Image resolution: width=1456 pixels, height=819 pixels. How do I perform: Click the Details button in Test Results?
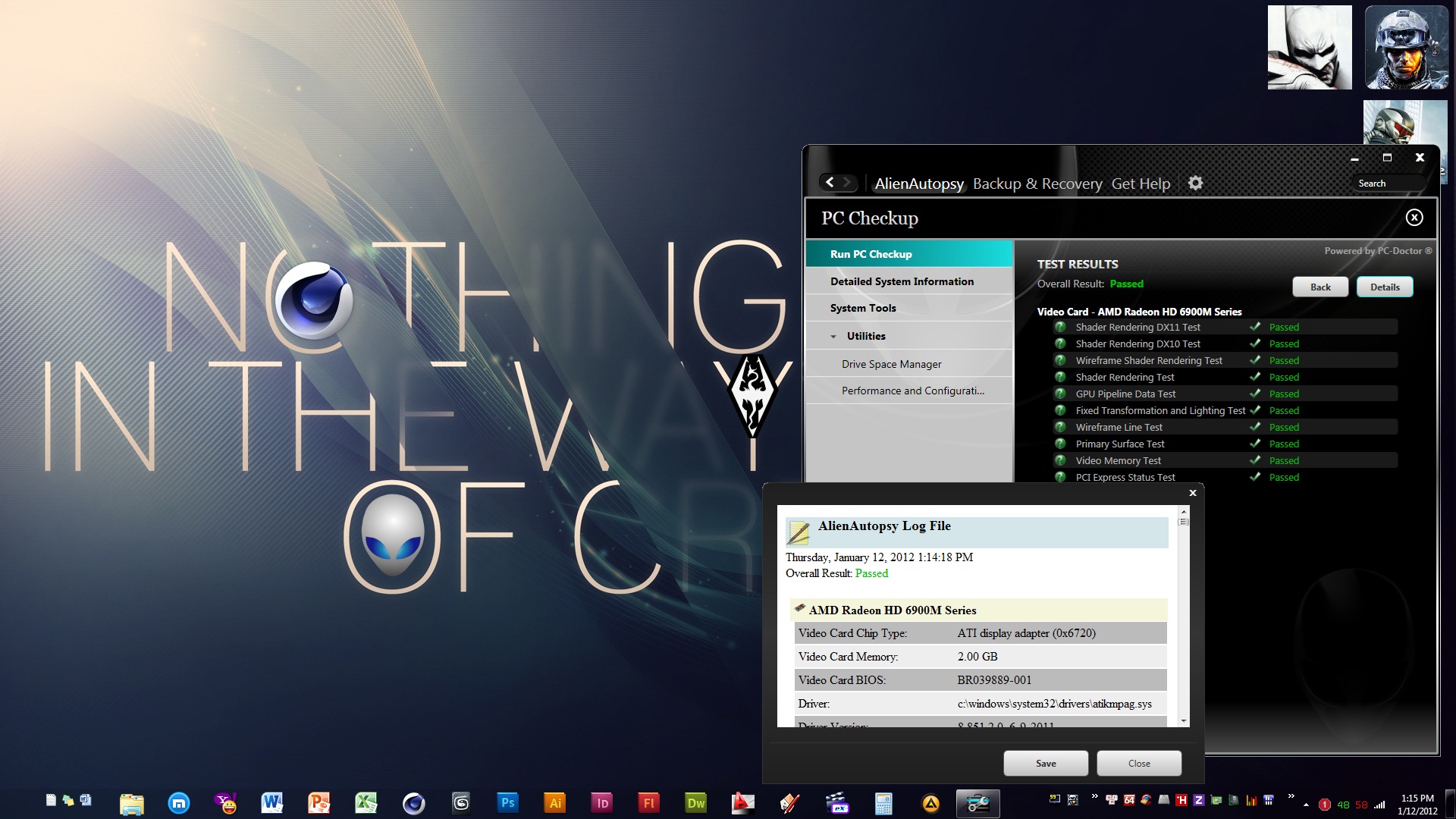pyautogui.click(x=1385, y=287)
